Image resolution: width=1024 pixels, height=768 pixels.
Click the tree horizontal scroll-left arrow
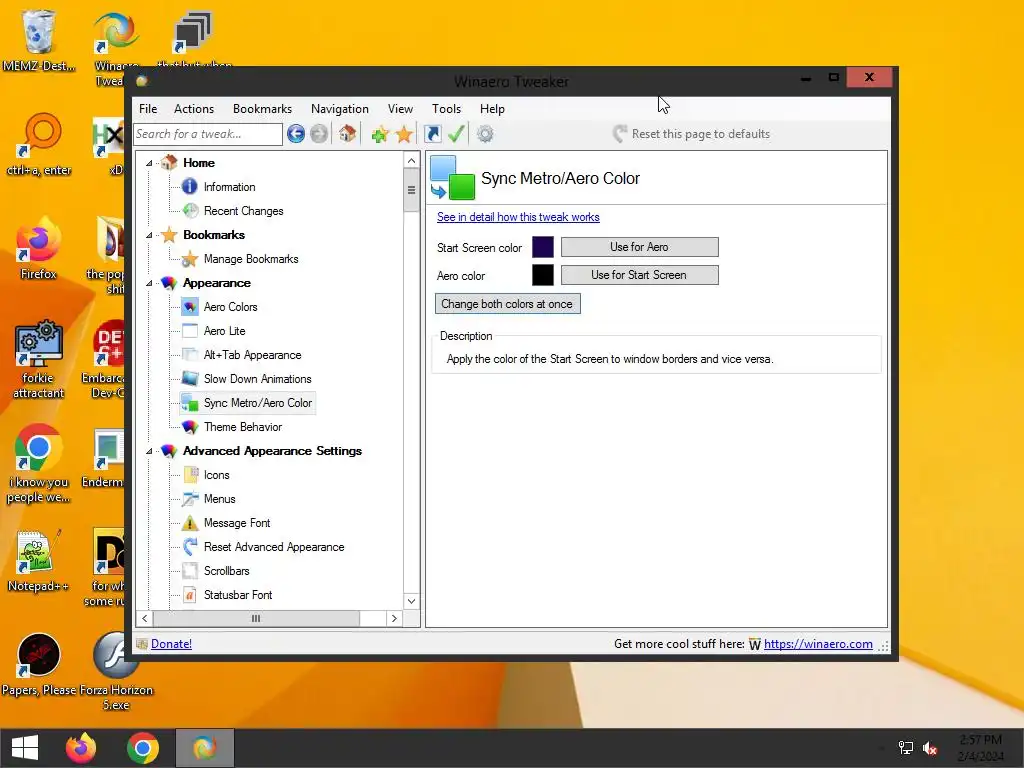(145, 618)
